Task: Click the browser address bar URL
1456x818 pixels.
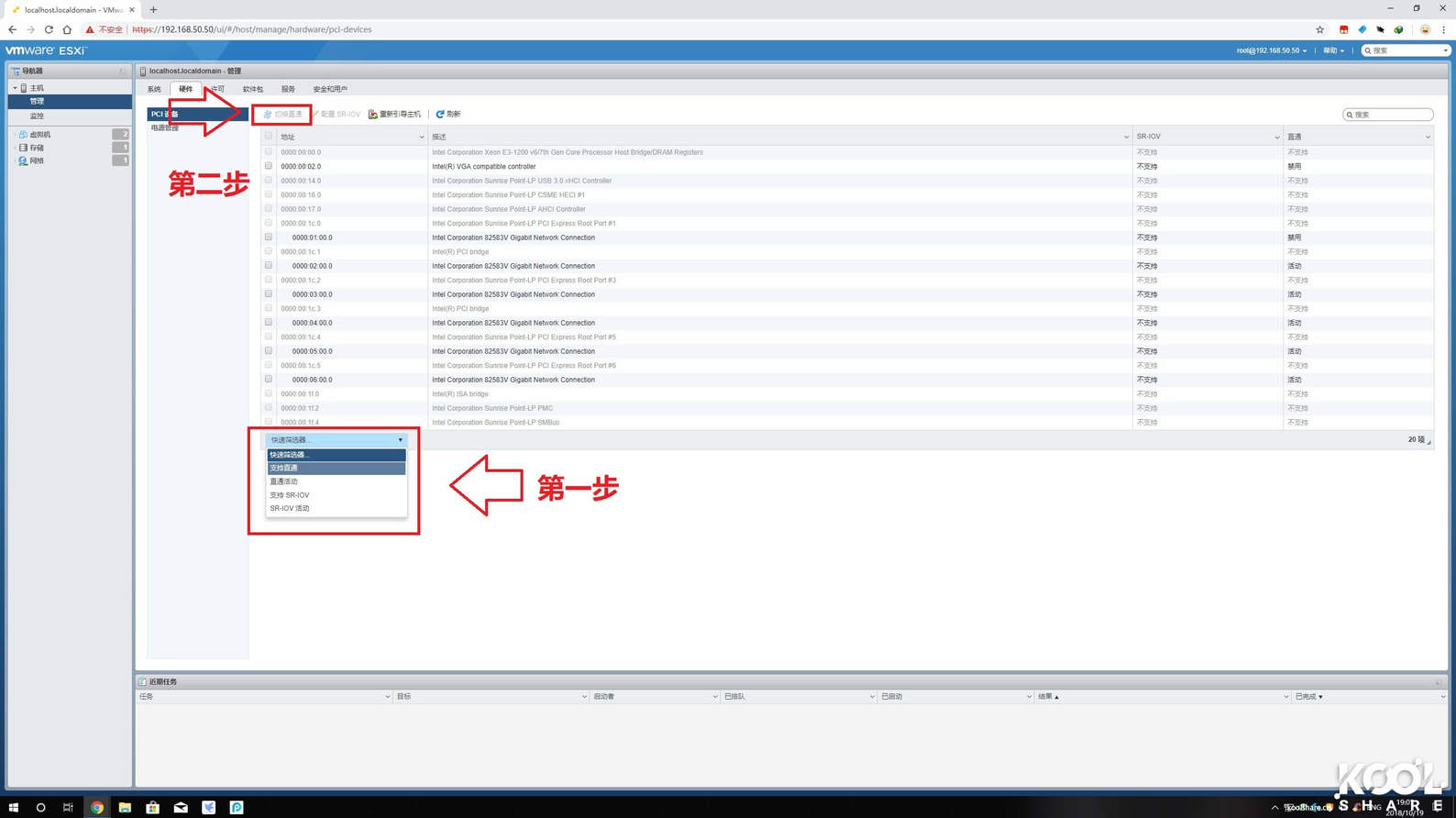Action: [252, 29]
